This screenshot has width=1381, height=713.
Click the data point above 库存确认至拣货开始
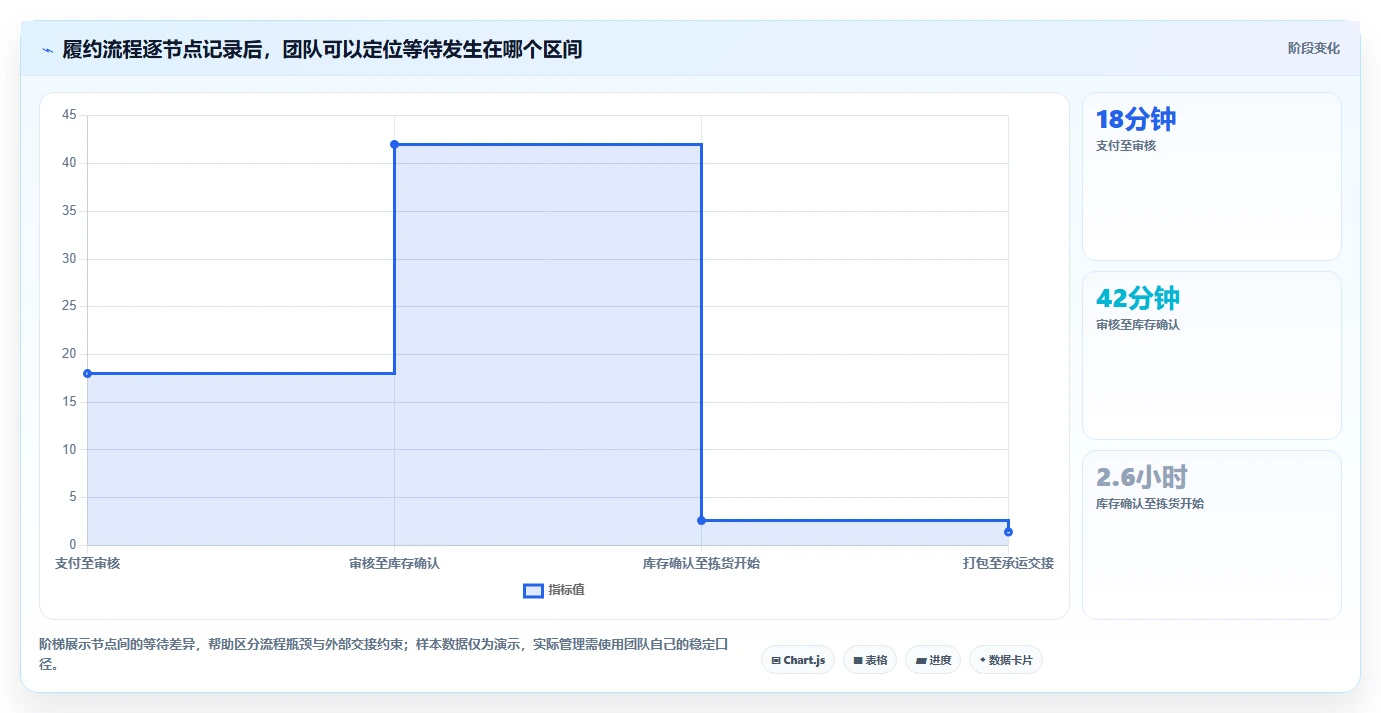coord(701,520)
